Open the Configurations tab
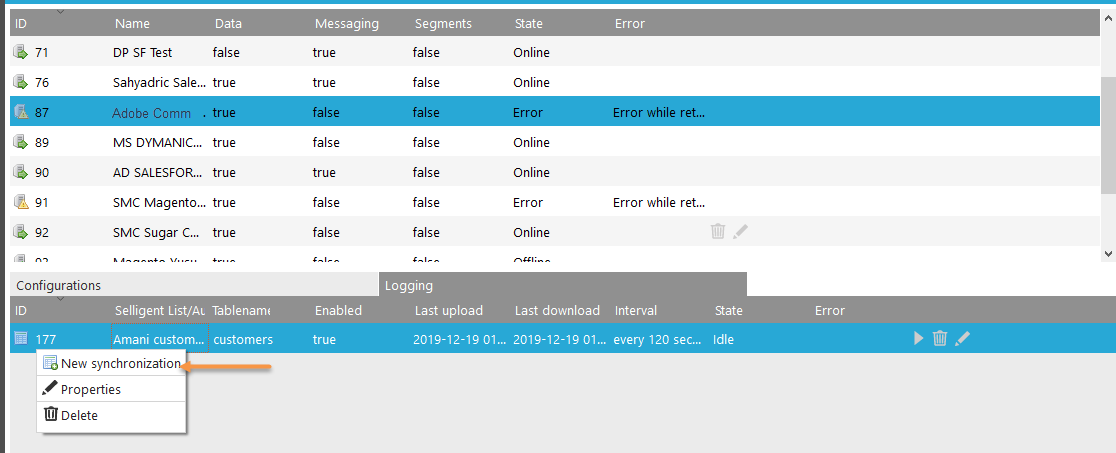 [x=58, y=286]
